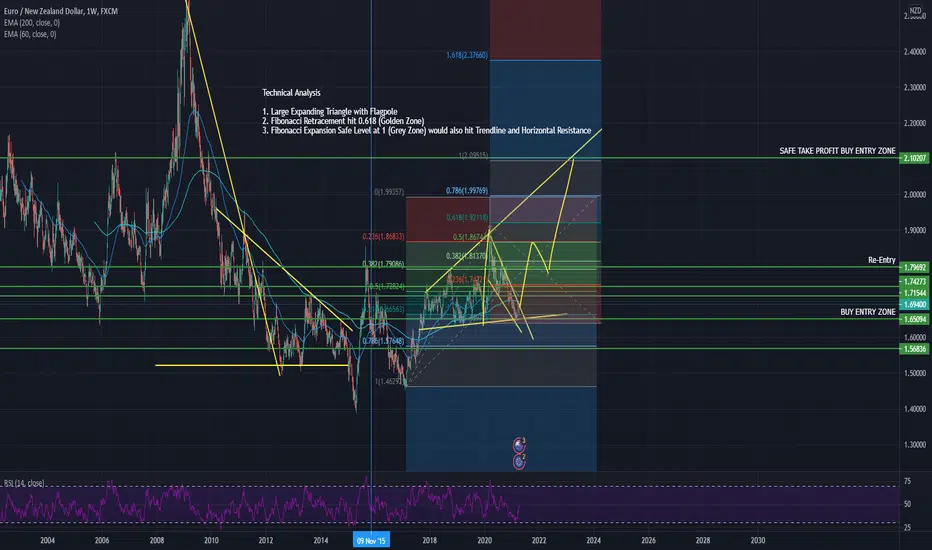Click the 1.56836 price label

(x=914, y=349)
